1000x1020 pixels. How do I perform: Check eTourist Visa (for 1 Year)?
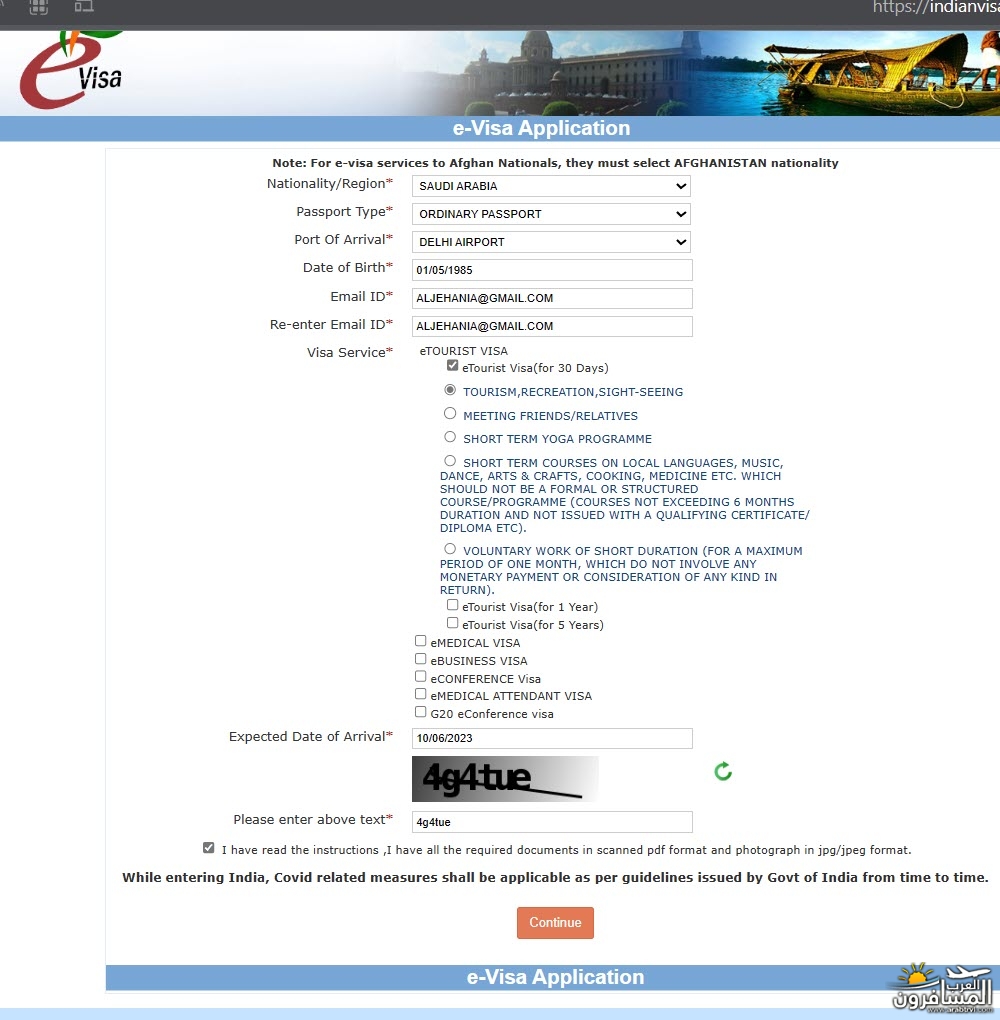click(452, 604)
